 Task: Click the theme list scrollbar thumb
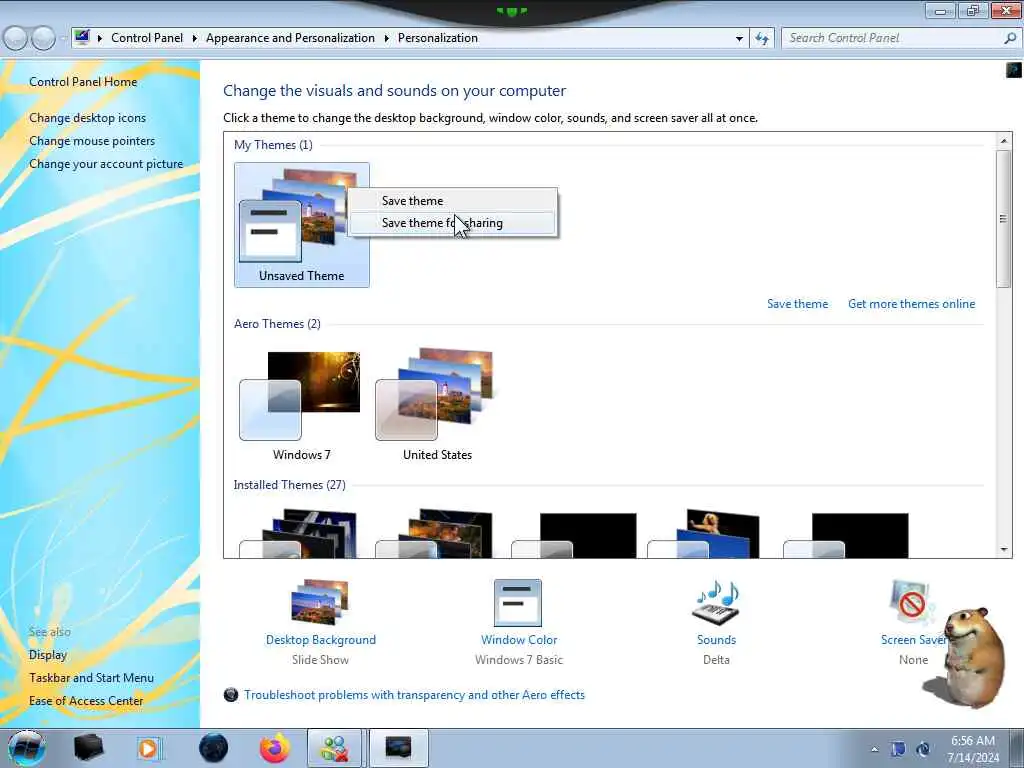coord(1004,218)
